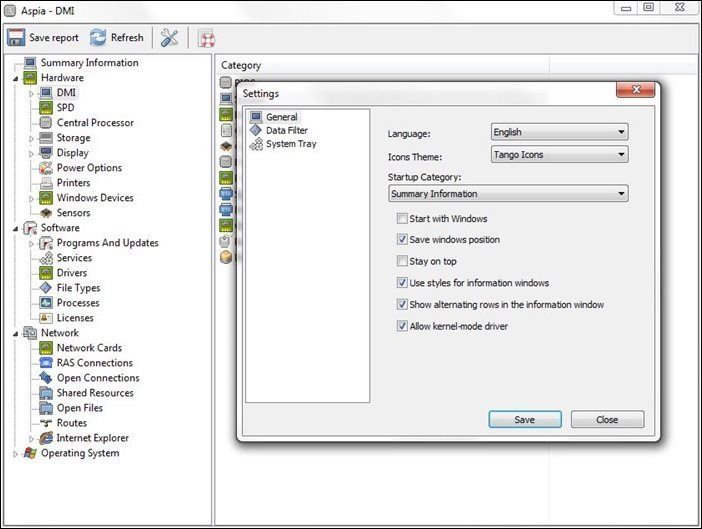Open the Language dropdown
This screenshot has width=702, height=529.
560,132
